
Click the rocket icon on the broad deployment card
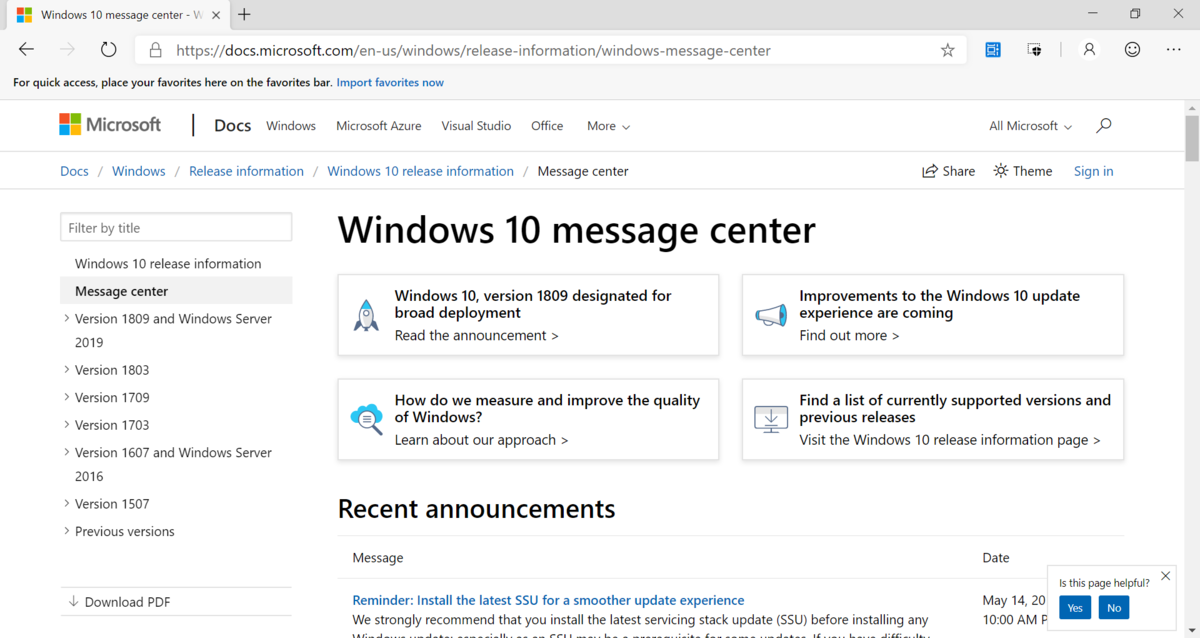[366, 314]
